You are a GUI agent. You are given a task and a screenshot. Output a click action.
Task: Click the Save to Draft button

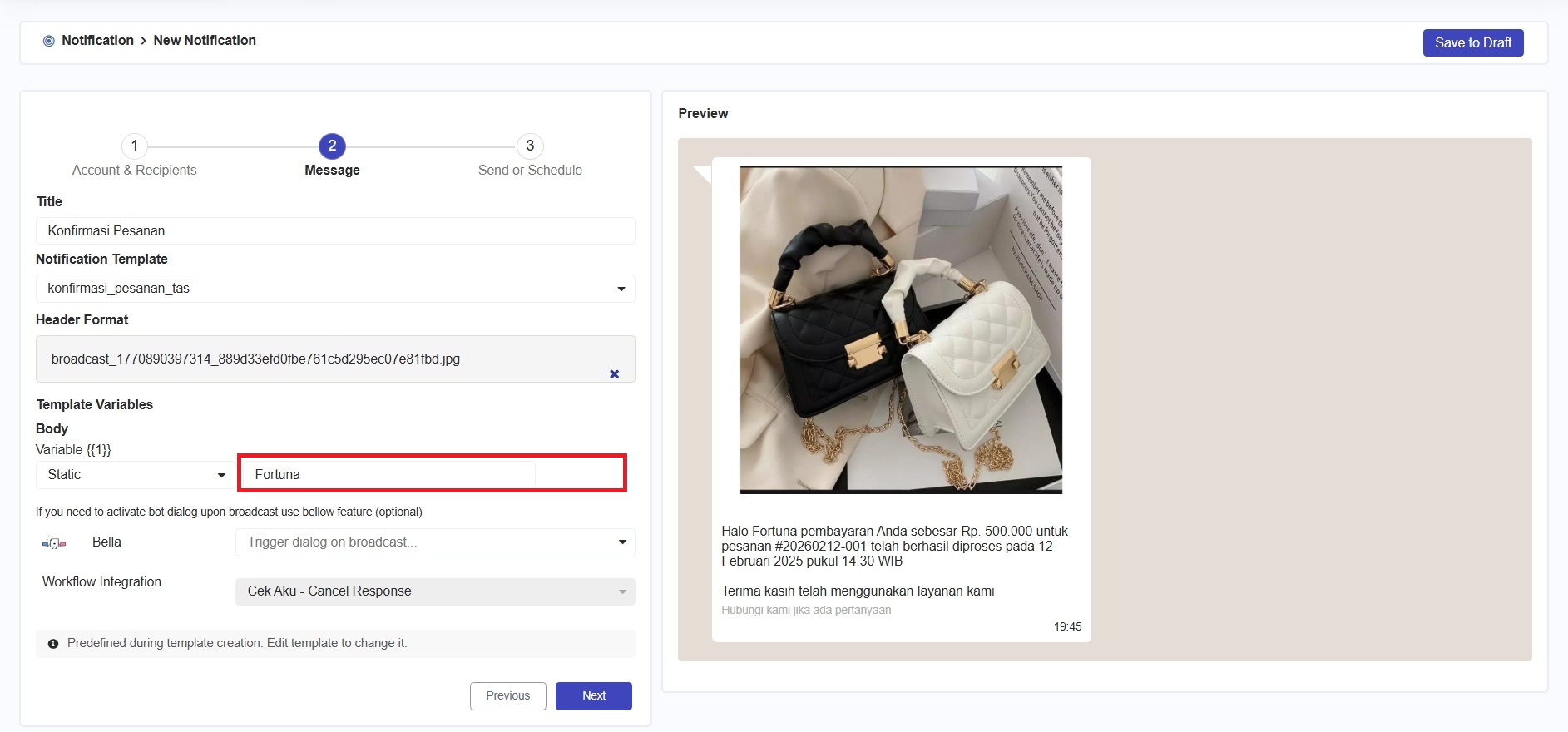pyautogui.click(x=1472, y=43)
